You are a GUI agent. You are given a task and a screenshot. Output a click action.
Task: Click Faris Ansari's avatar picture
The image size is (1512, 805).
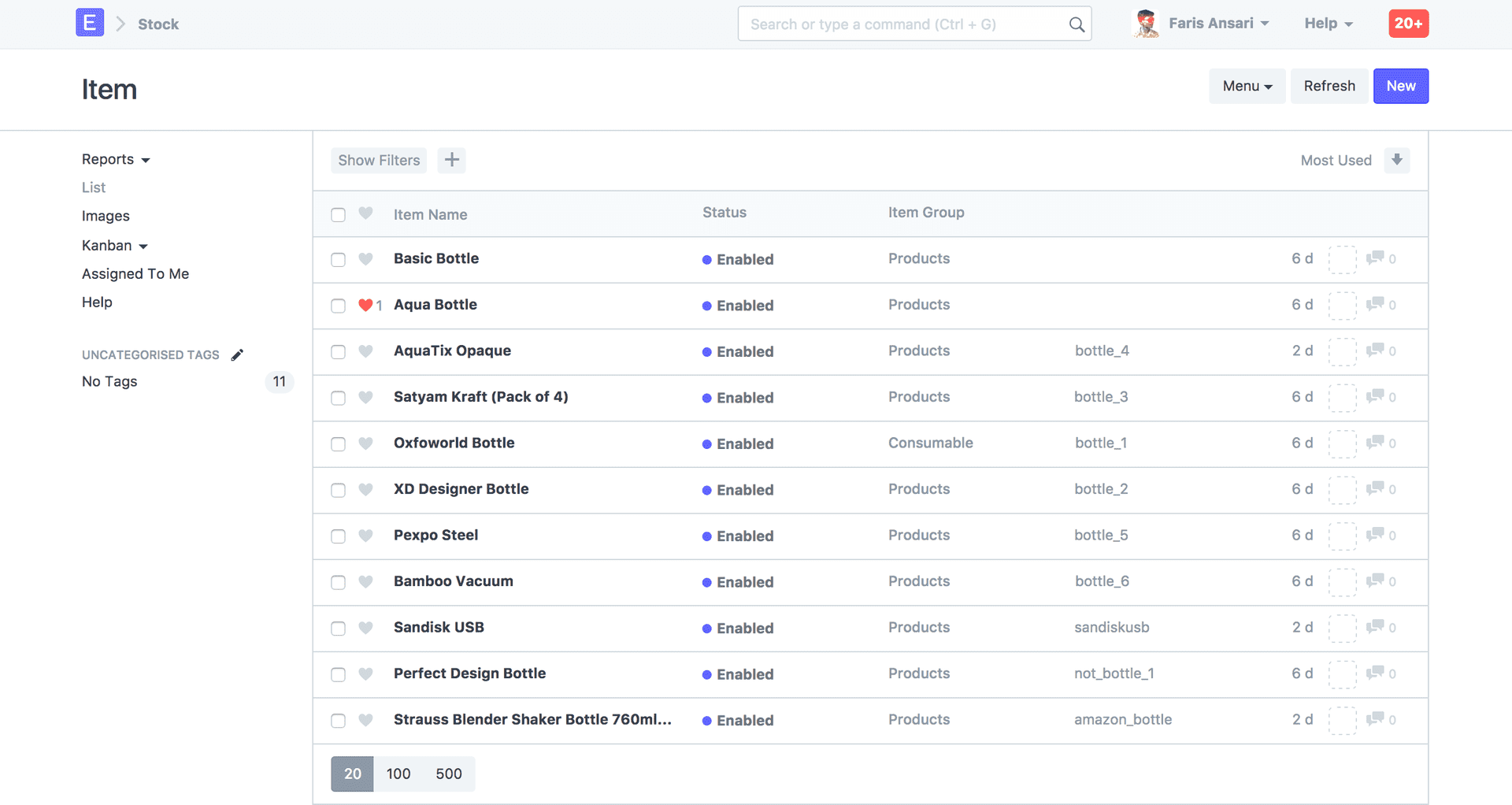click(x=1146, y=24)
